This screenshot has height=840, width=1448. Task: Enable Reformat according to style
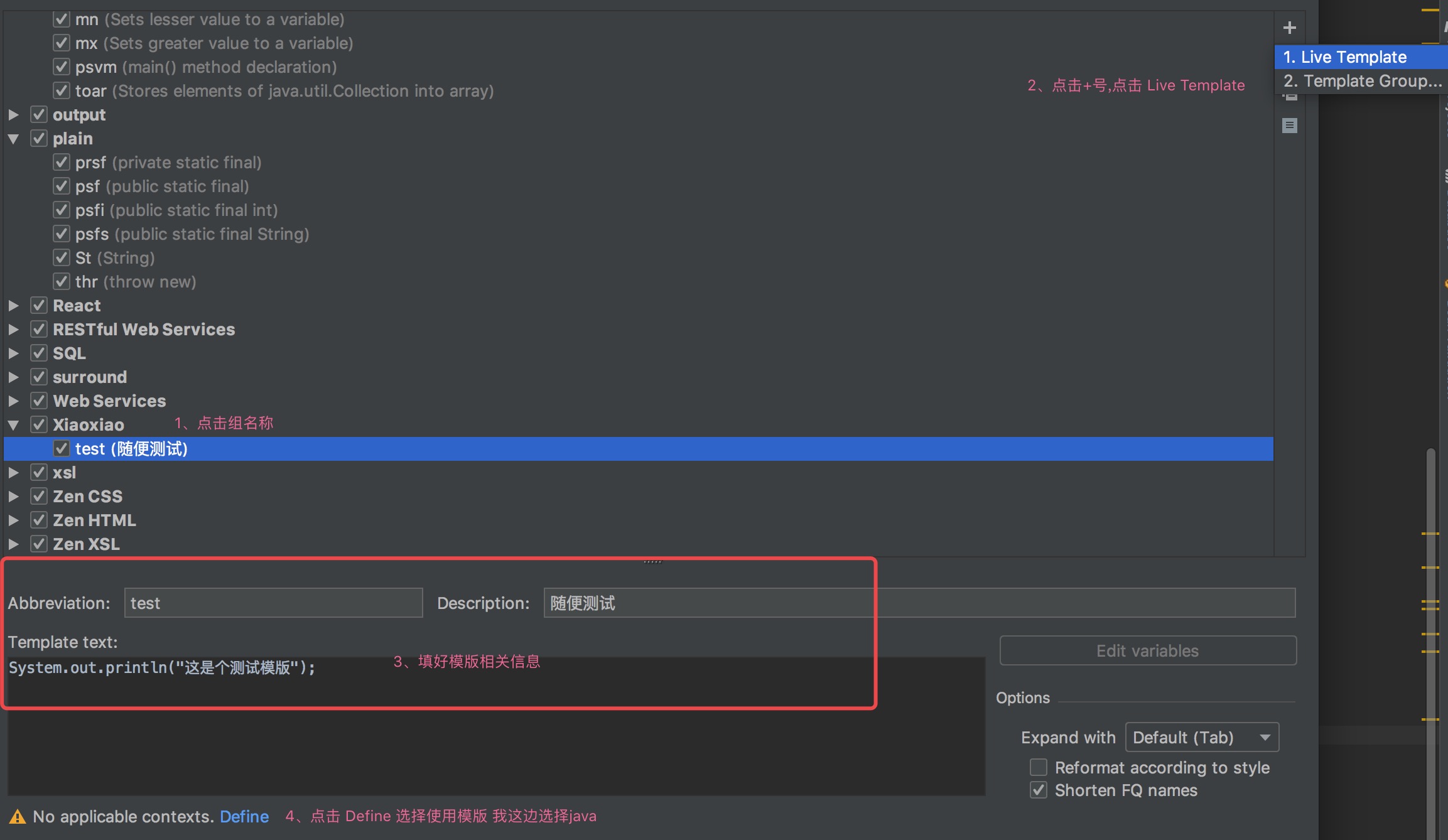pos(1039,767)
